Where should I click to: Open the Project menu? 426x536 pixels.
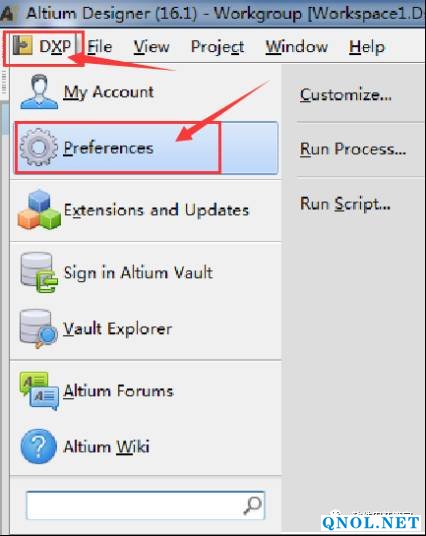[x=217, y=47]
